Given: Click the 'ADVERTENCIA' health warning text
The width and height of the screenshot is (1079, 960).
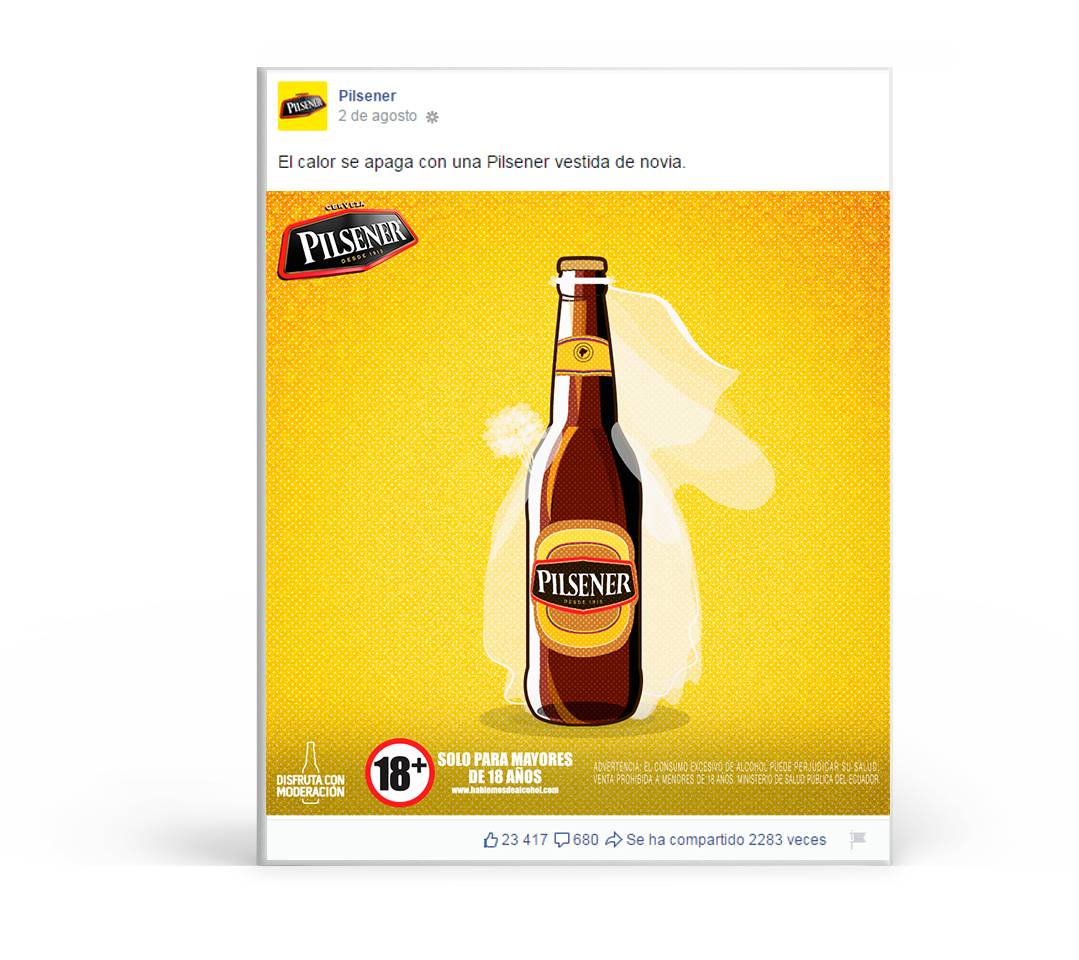Looking at the screenshot, I should [736, 773].
